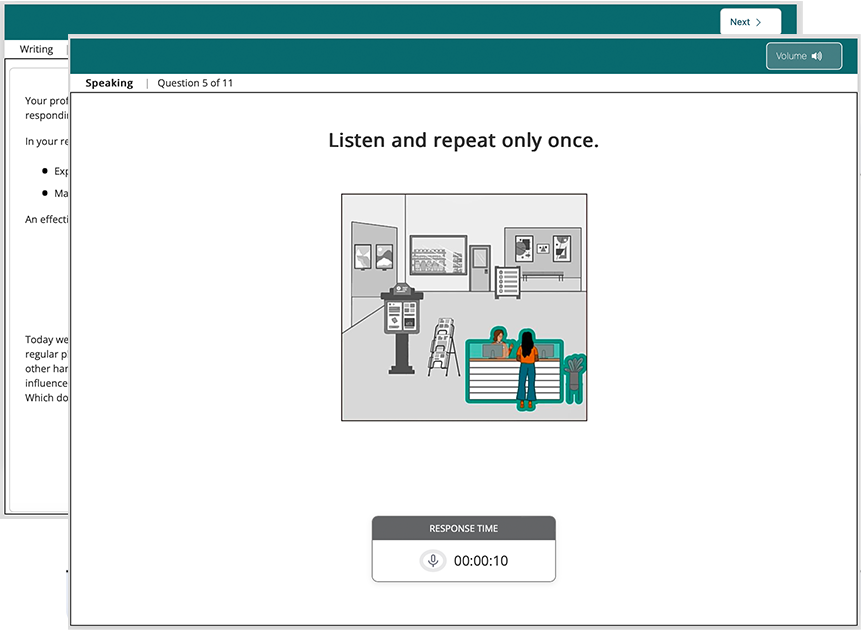Select the Speaking section label
The width and height of the screenshot is (861, 630).
109,83
